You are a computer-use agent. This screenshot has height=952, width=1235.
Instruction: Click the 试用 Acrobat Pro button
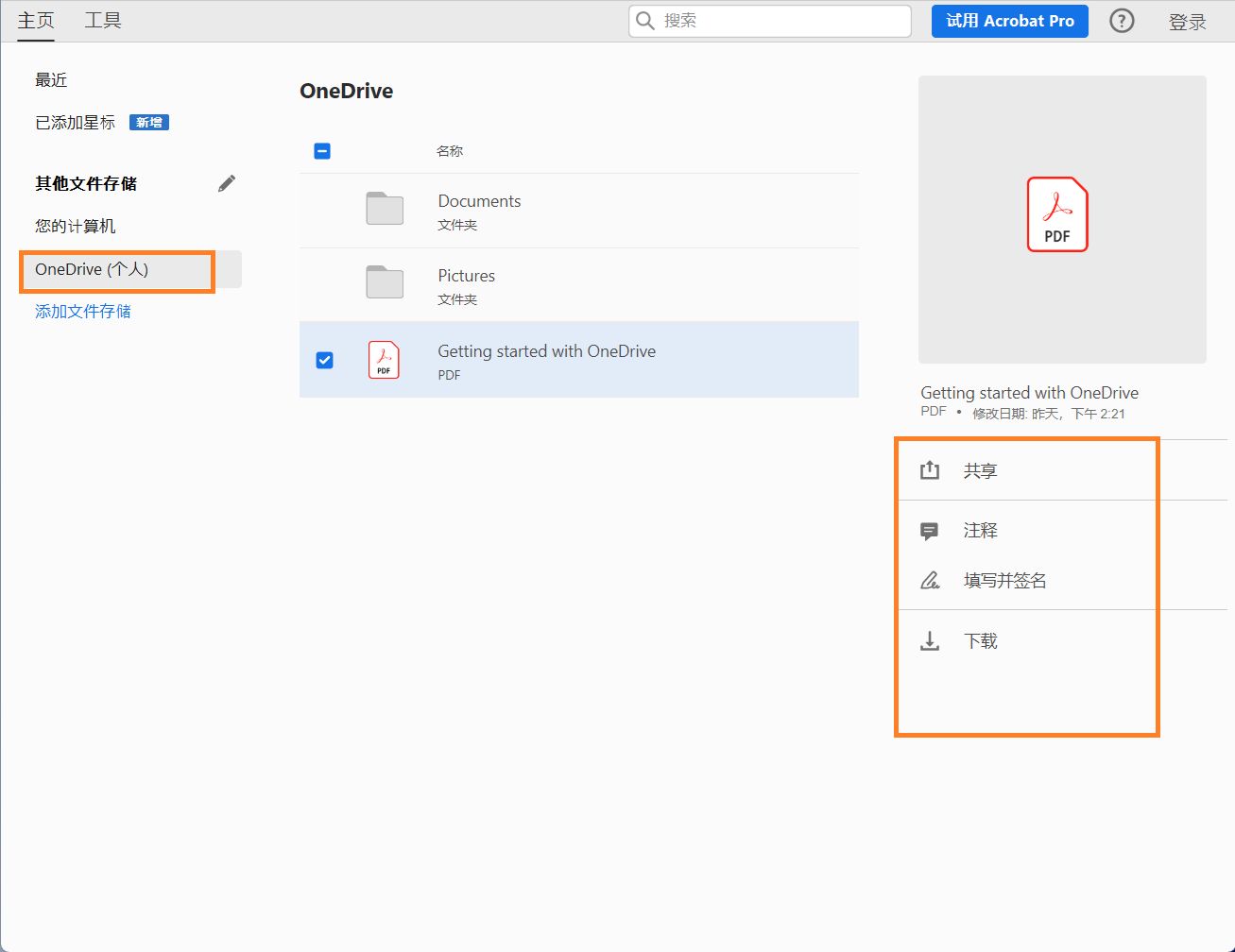[1009, 21]
